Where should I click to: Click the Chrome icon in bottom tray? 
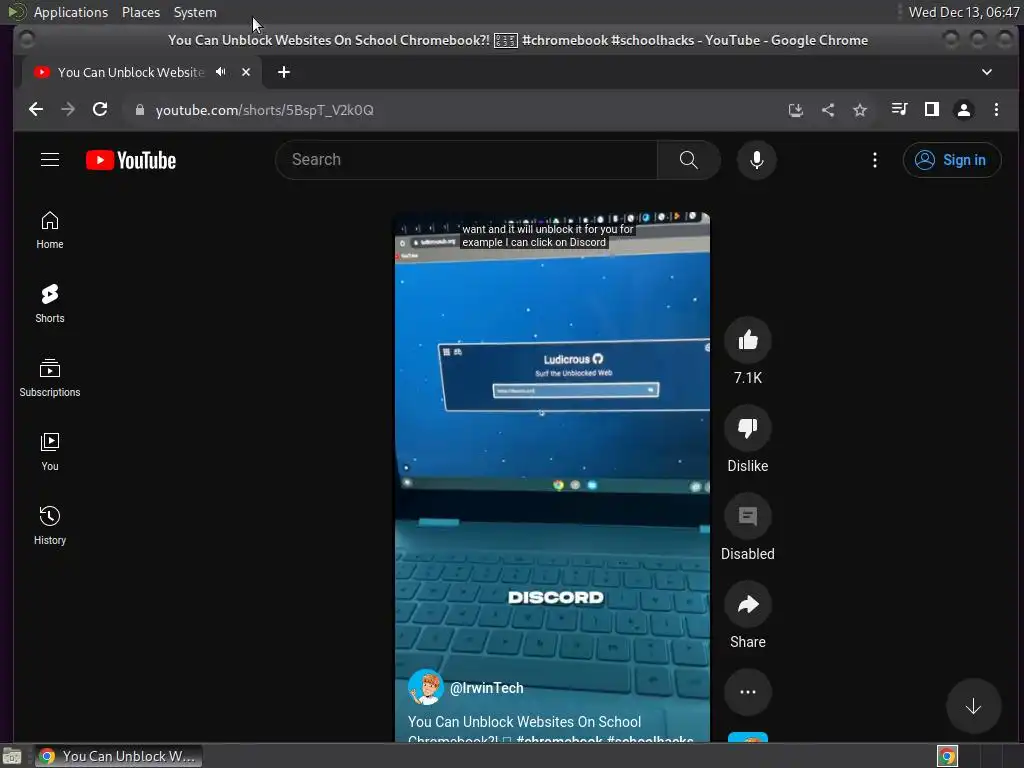[x=947, y=756]
